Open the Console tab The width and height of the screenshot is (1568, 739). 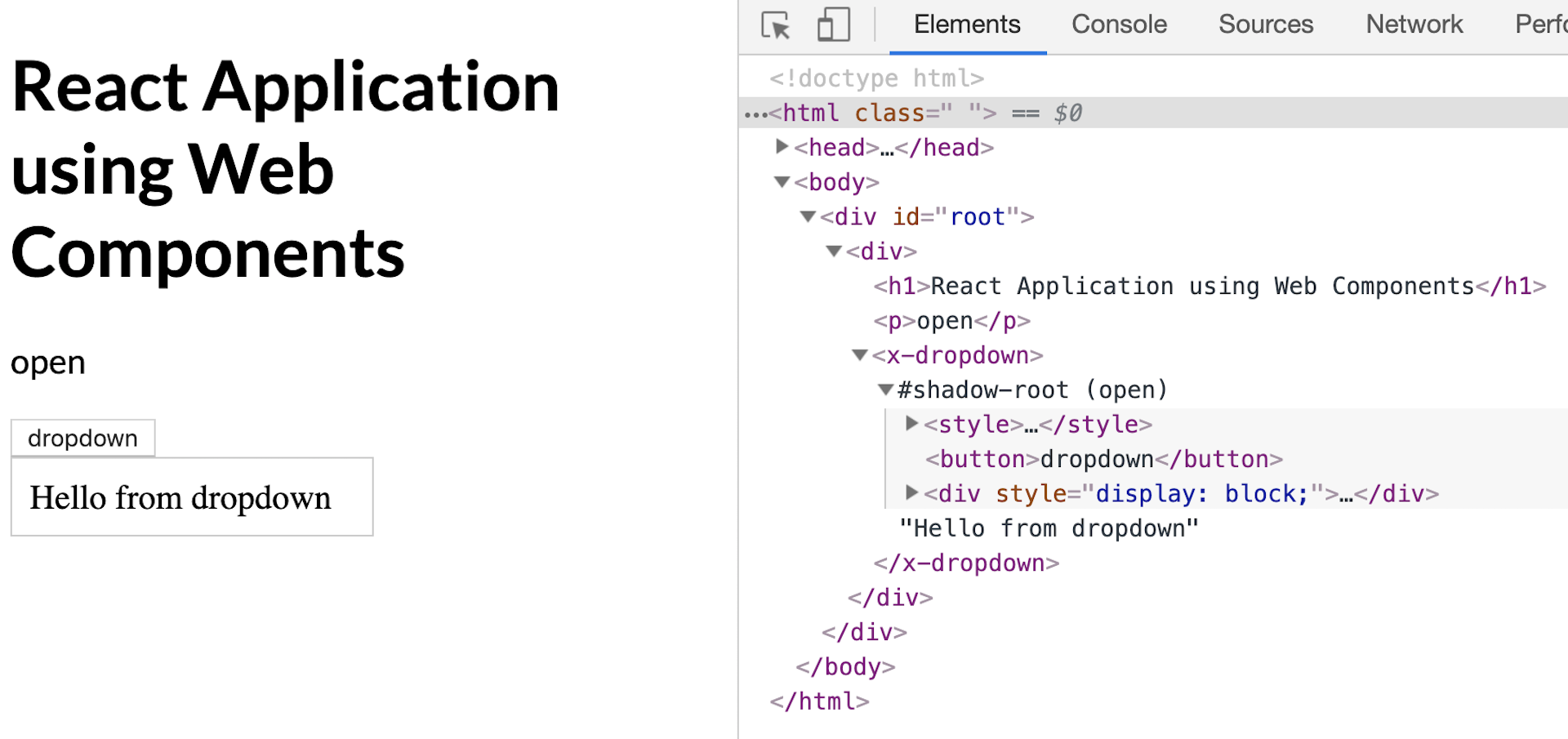(x=1119, y=24)
